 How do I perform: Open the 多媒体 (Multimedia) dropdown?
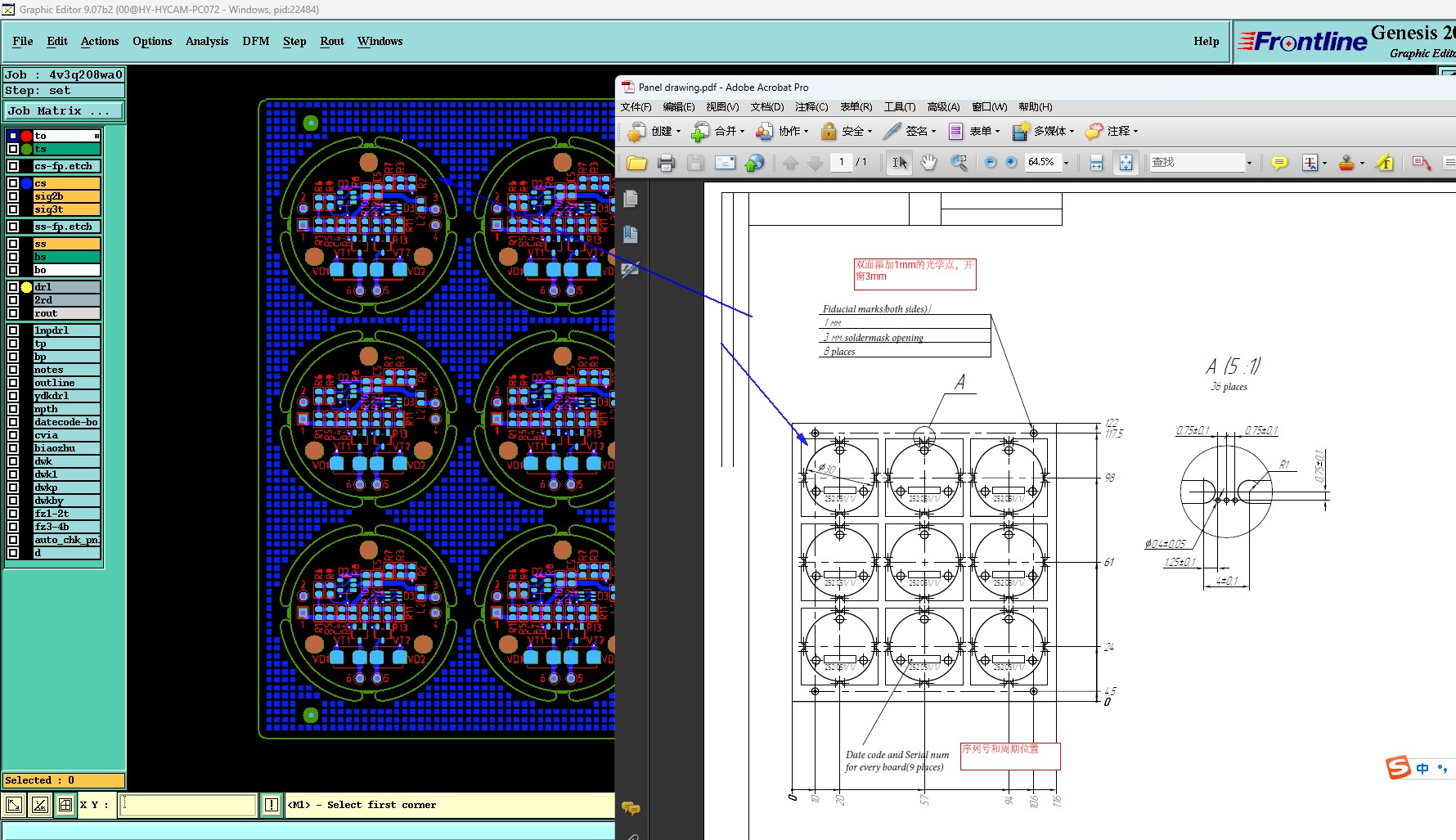click(x=1043, y=131)
